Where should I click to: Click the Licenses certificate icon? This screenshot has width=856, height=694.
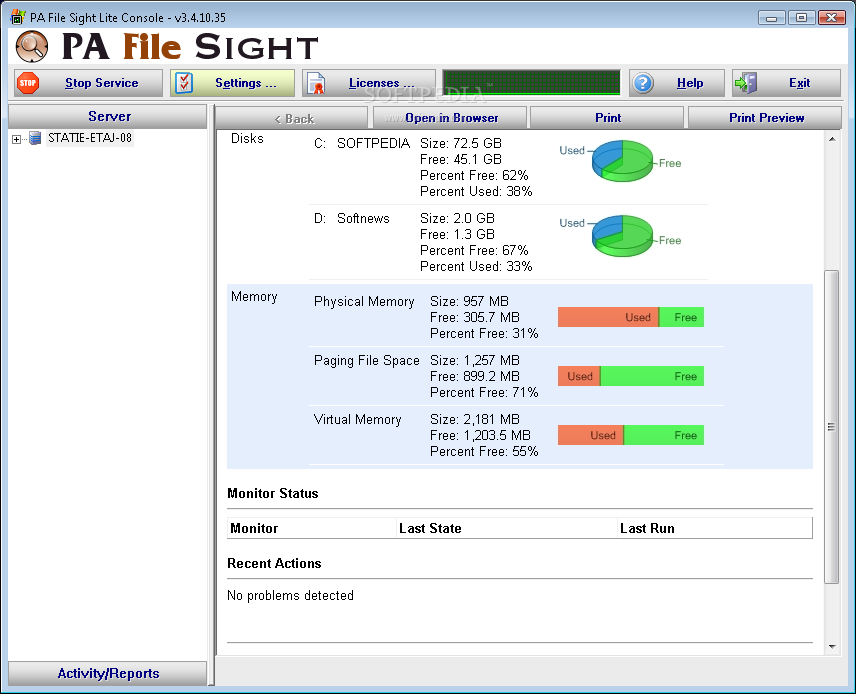point(316,83)
